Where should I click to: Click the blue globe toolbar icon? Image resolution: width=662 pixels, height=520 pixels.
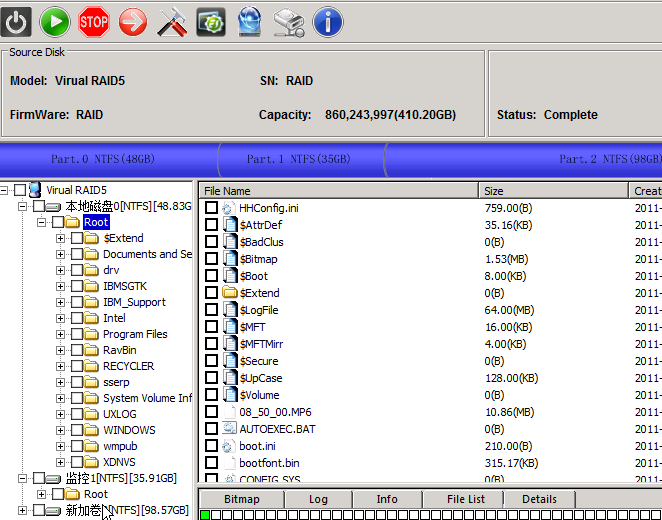pyautogui.click(x=250, y=22)
